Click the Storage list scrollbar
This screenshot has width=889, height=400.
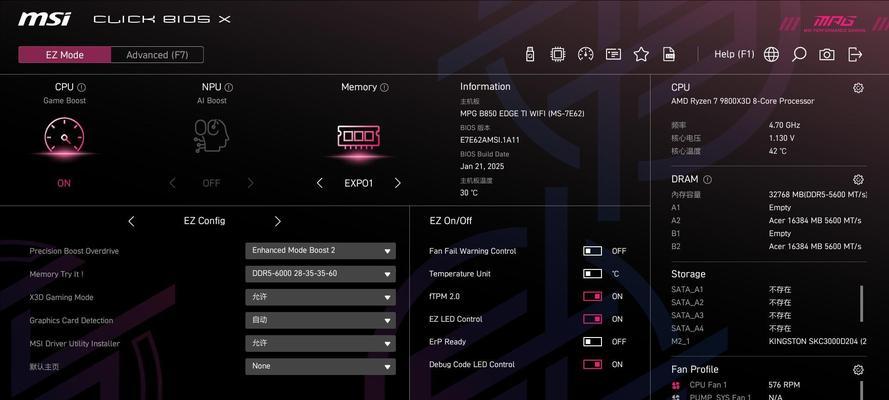(862, 304)
